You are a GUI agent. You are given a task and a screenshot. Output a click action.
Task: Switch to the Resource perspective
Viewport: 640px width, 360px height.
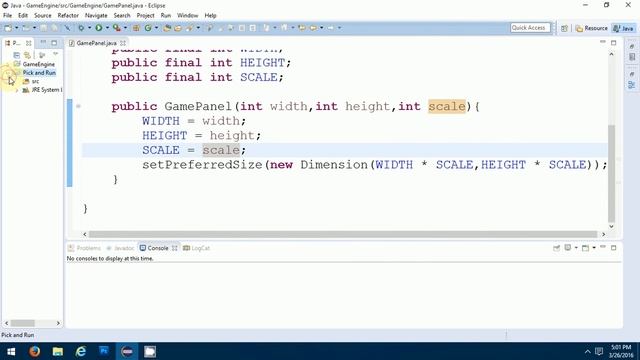tap(591, 28)
